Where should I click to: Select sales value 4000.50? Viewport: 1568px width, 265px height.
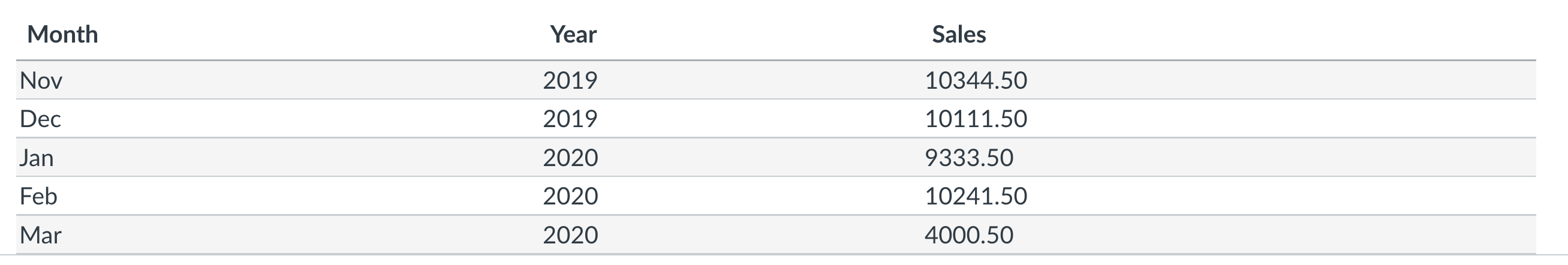pyautogui.click(x=969, y=235)
